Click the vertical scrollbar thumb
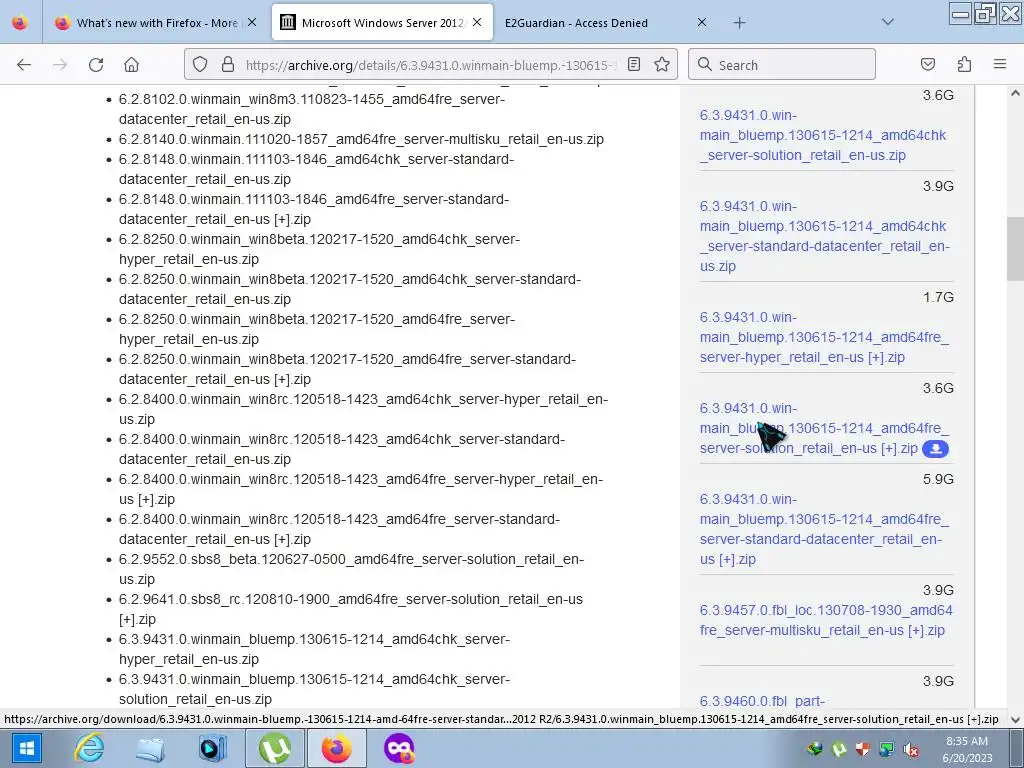Screen dimensions: 1024x768 (x=1015, y=248)
